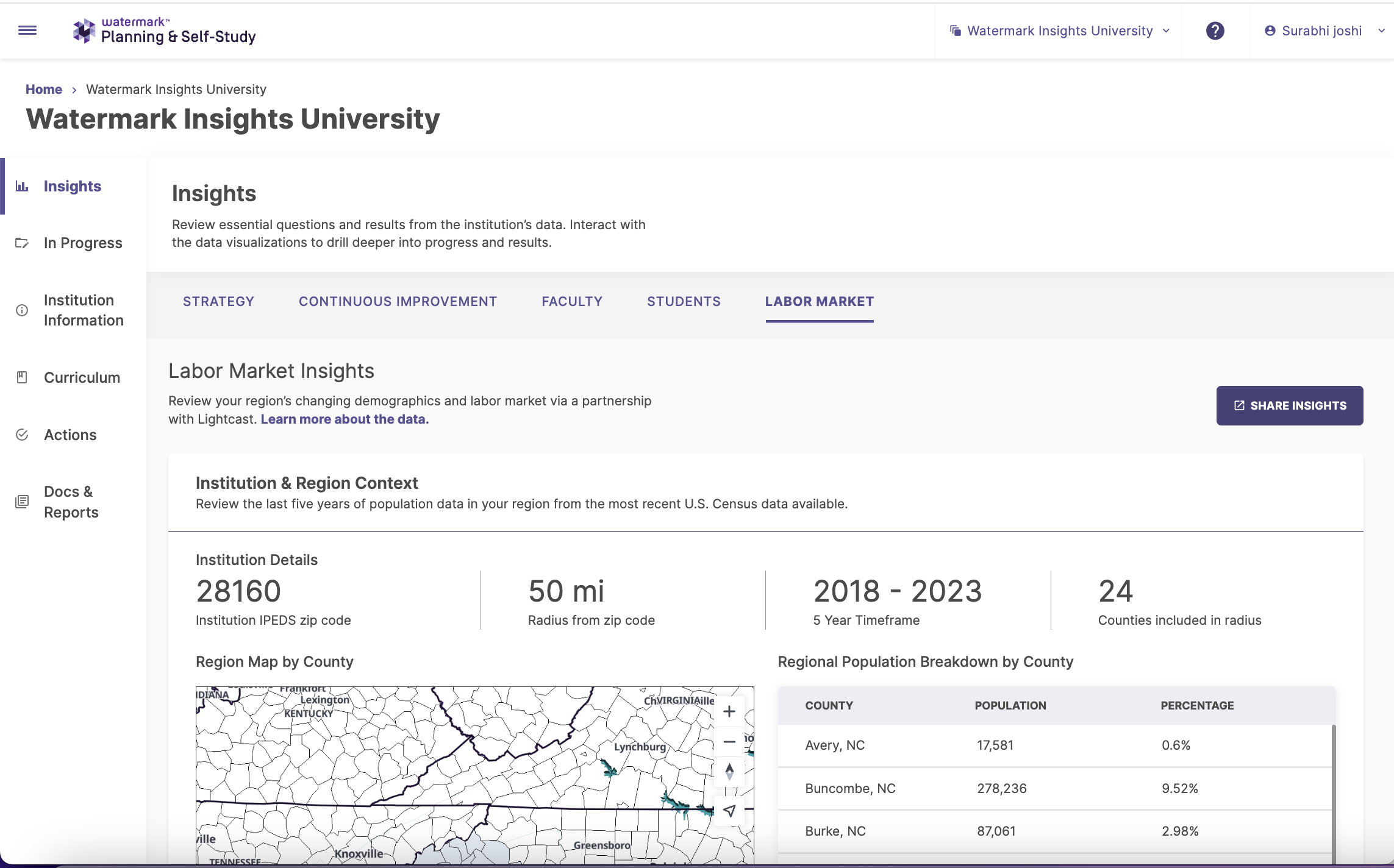1394x868 pixels.
Task: Click the user avatar icon beside Surabhi joshi
Action: [x=1270, y=31]
